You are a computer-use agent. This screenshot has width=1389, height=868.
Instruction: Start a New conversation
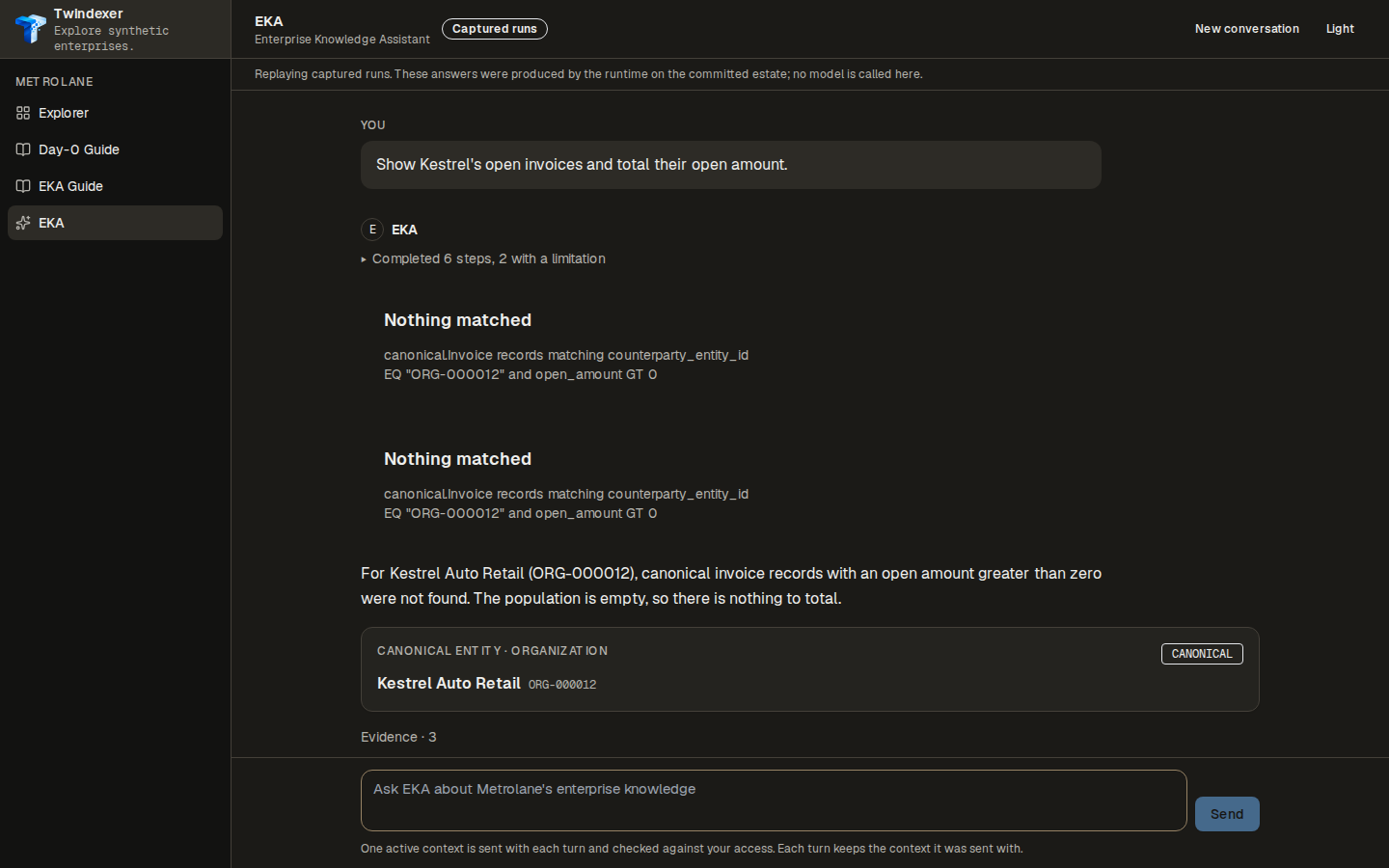[x=1246, y=29]
